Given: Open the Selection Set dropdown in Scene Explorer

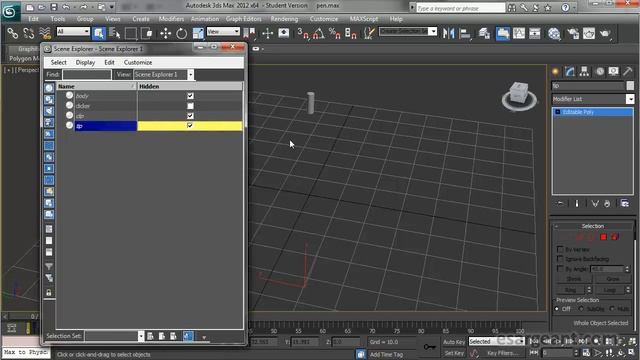Looking at the screenshot, I should point(141,336).
